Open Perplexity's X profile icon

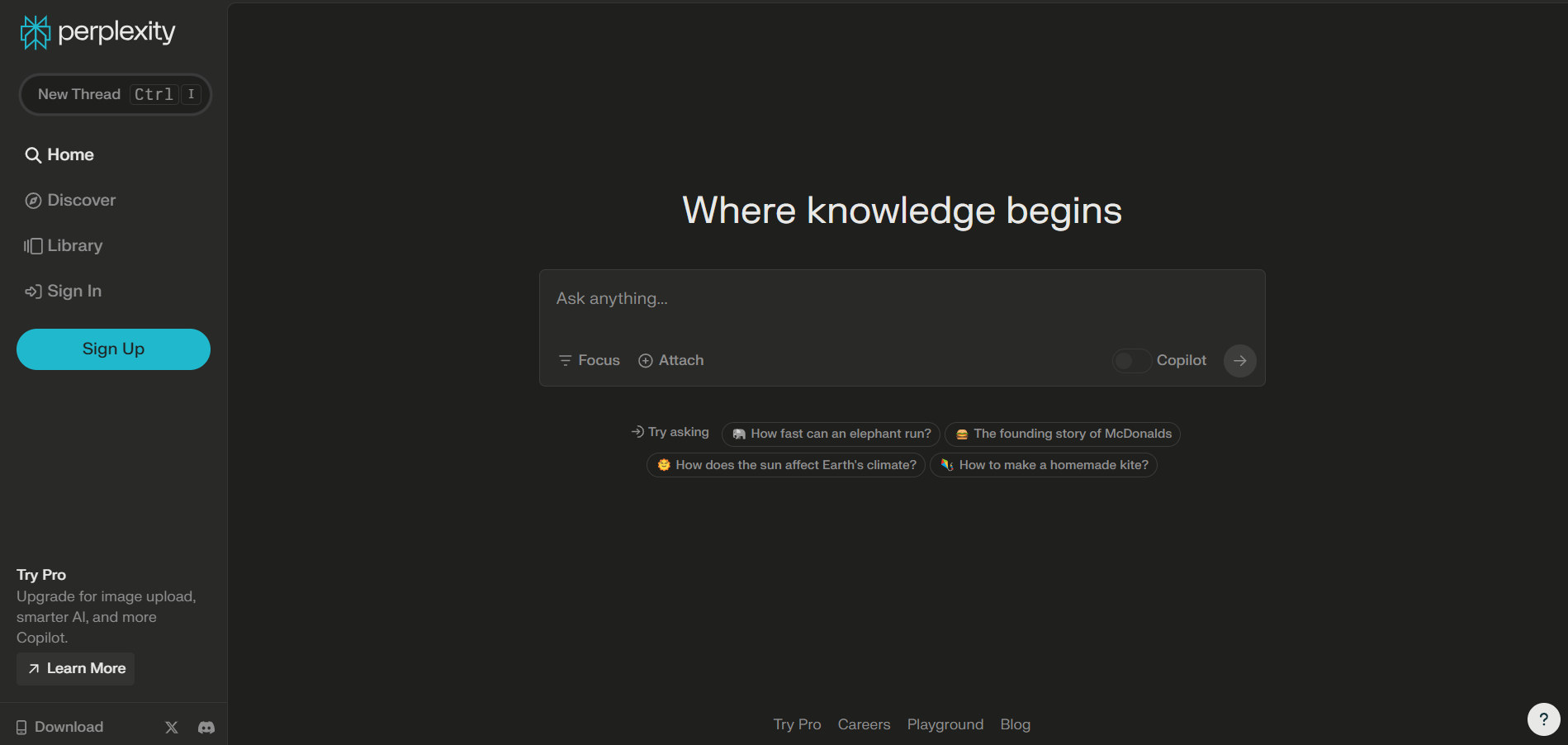pyautogui.click(x=171, y=727)
